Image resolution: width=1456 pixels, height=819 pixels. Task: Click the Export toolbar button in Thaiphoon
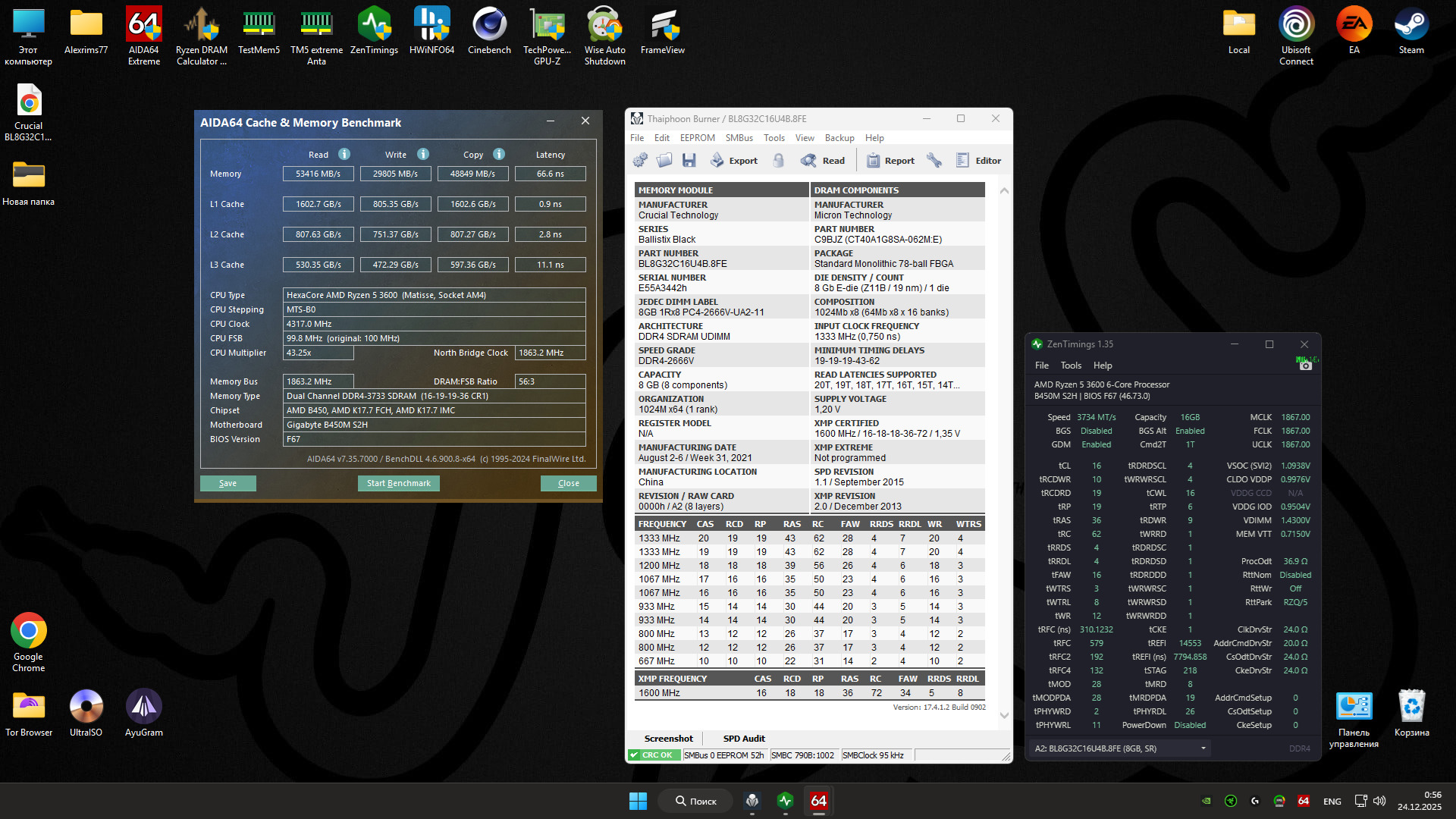click(734, 160)
